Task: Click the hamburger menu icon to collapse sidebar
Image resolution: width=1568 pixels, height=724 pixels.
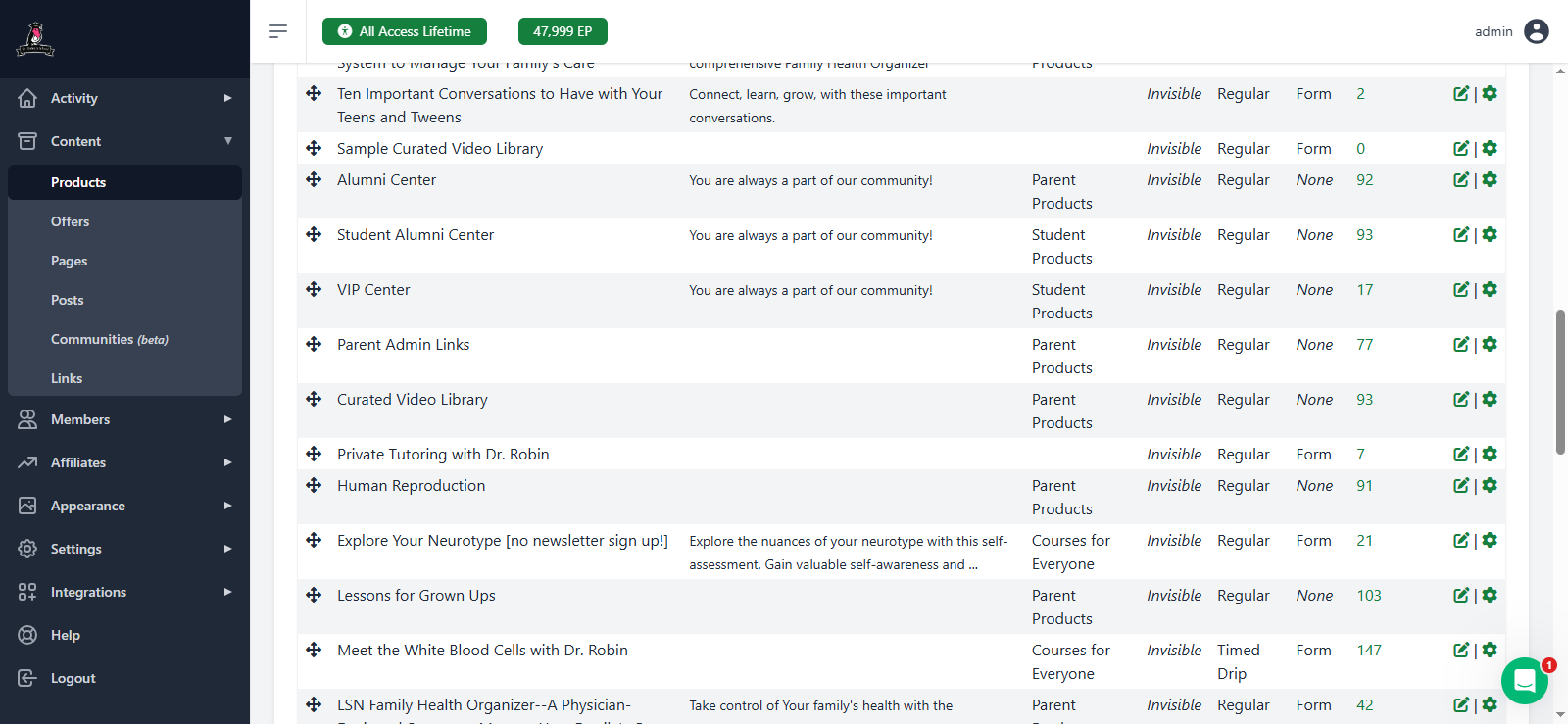Action: (x=278, y=31)
